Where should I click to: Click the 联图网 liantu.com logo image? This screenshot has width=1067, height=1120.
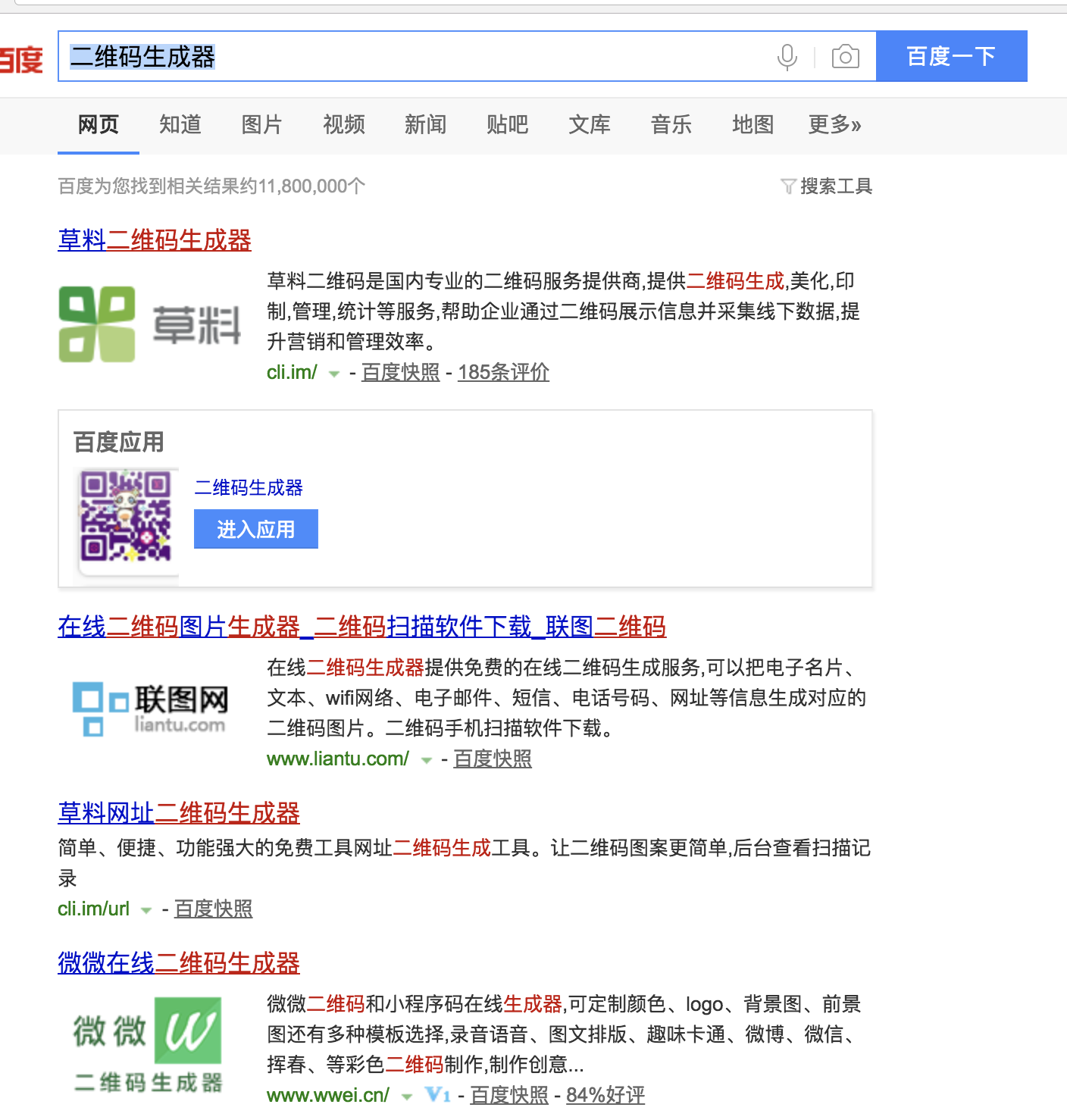150,709
